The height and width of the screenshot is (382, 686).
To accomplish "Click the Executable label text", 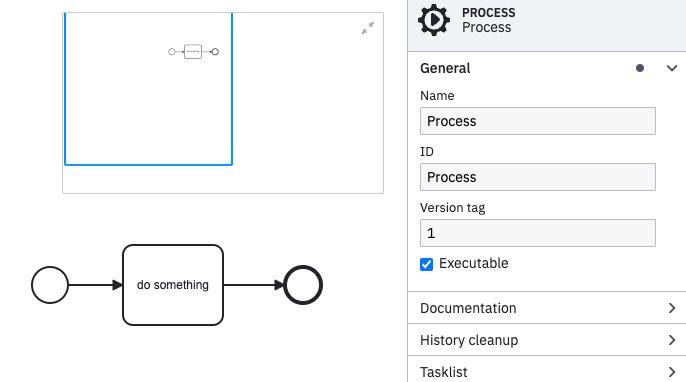I will pos(473,263).
